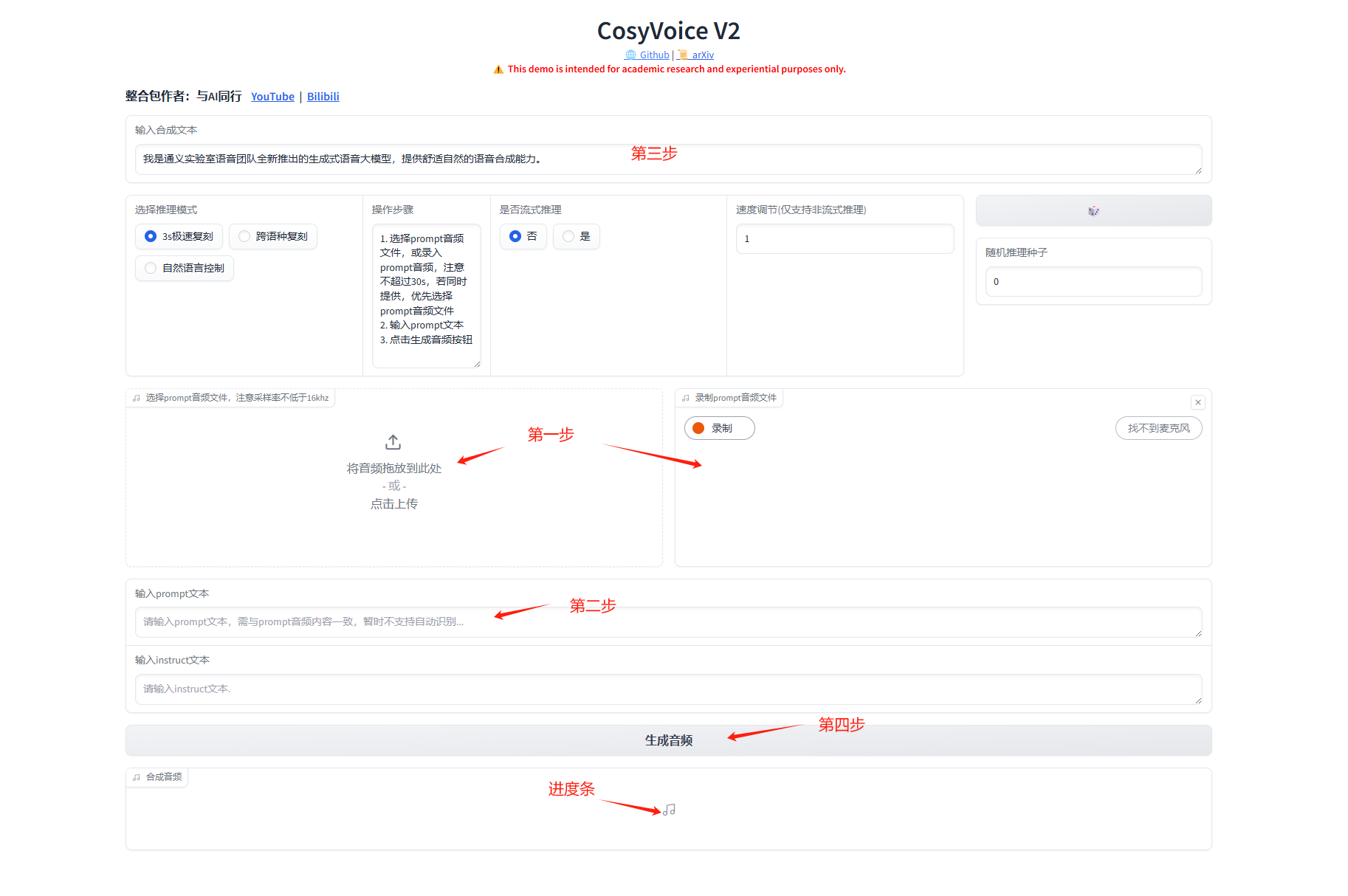Close the record prompt audio panel
This screenshot has height=896, width=1348.
point(1198,402)
